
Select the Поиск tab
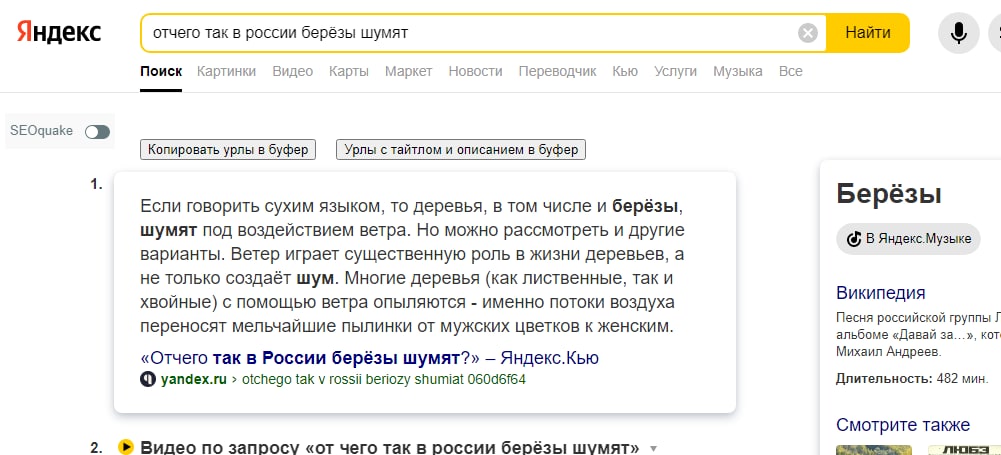(x=161, y=71)
